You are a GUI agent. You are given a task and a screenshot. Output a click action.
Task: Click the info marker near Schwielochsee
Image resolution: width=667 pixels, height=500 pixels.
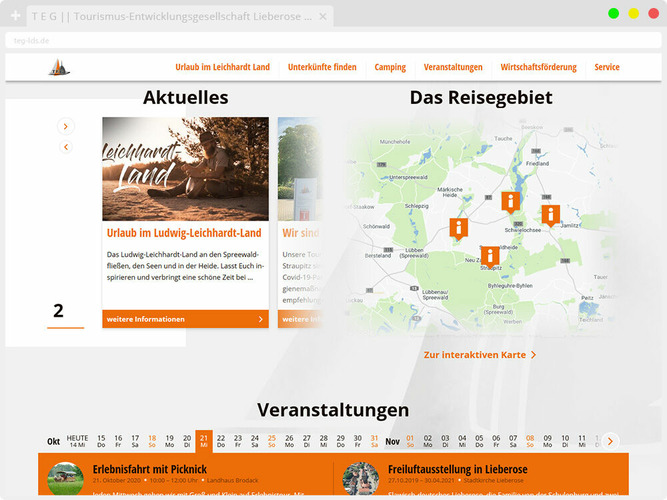(x=510, y=201)
